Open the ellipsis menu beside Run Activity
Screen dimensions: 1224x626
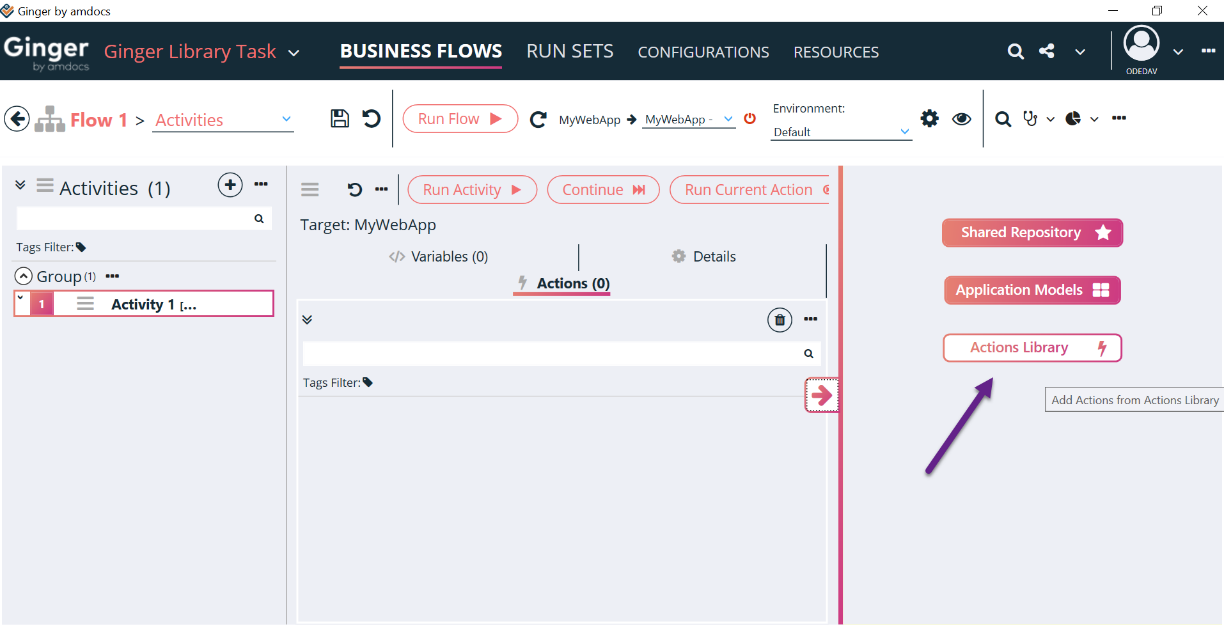381,189
